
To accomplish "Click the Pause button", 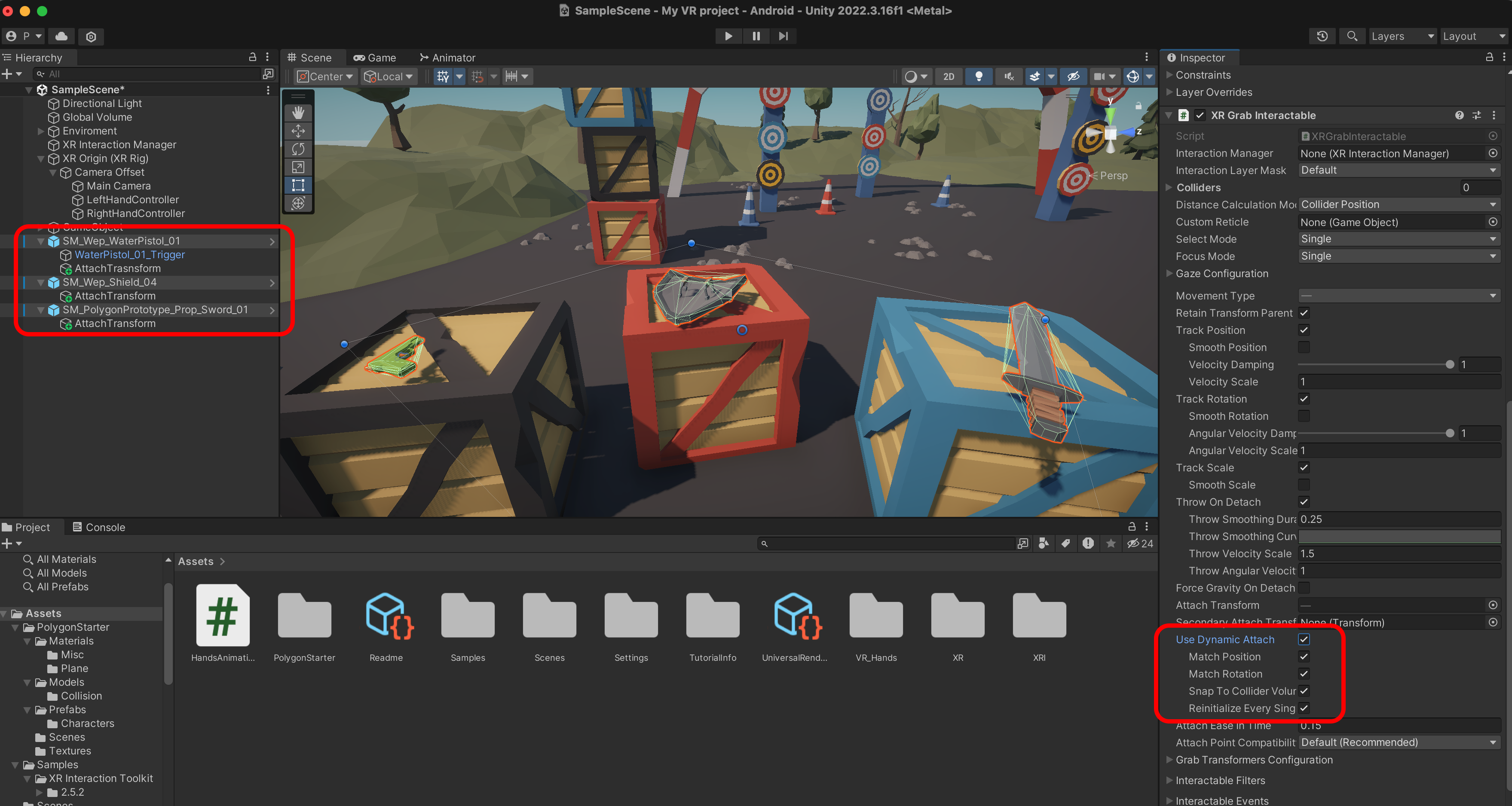I will click(x=756, y=36).
